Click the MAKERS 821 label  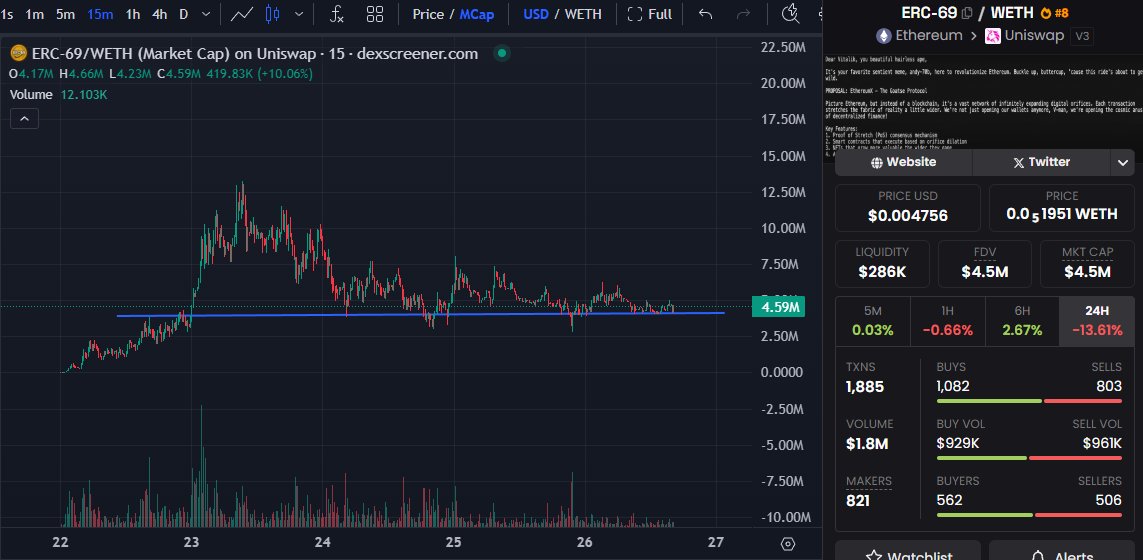[x=868, y=481]
